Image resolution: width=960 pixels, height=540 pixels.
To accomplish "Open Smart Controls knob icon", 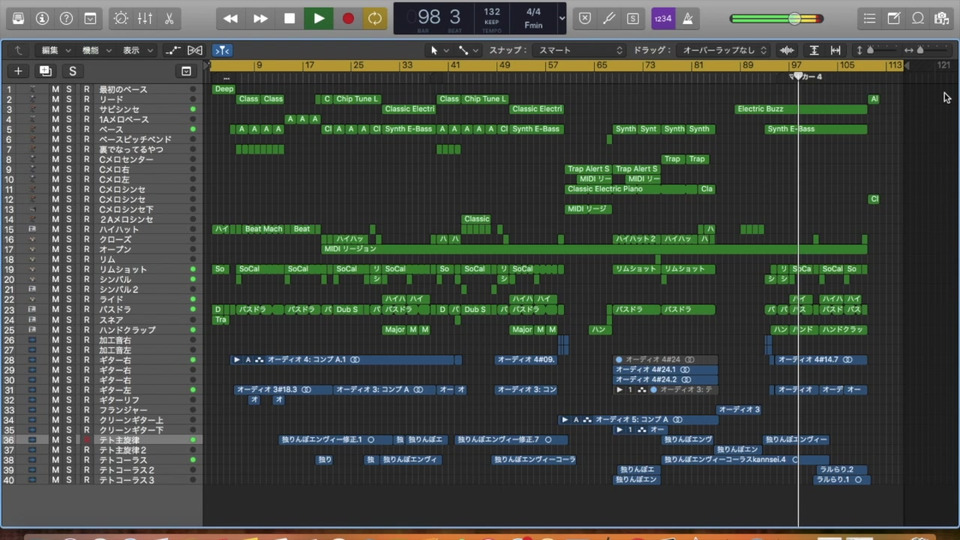I will tap(121, 18).
